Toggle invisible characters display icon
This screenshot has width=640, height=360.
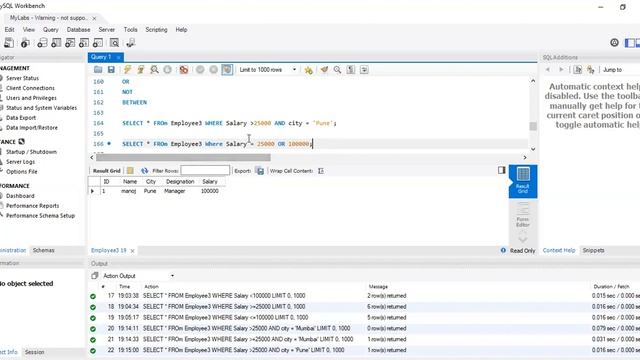(351, 70)
